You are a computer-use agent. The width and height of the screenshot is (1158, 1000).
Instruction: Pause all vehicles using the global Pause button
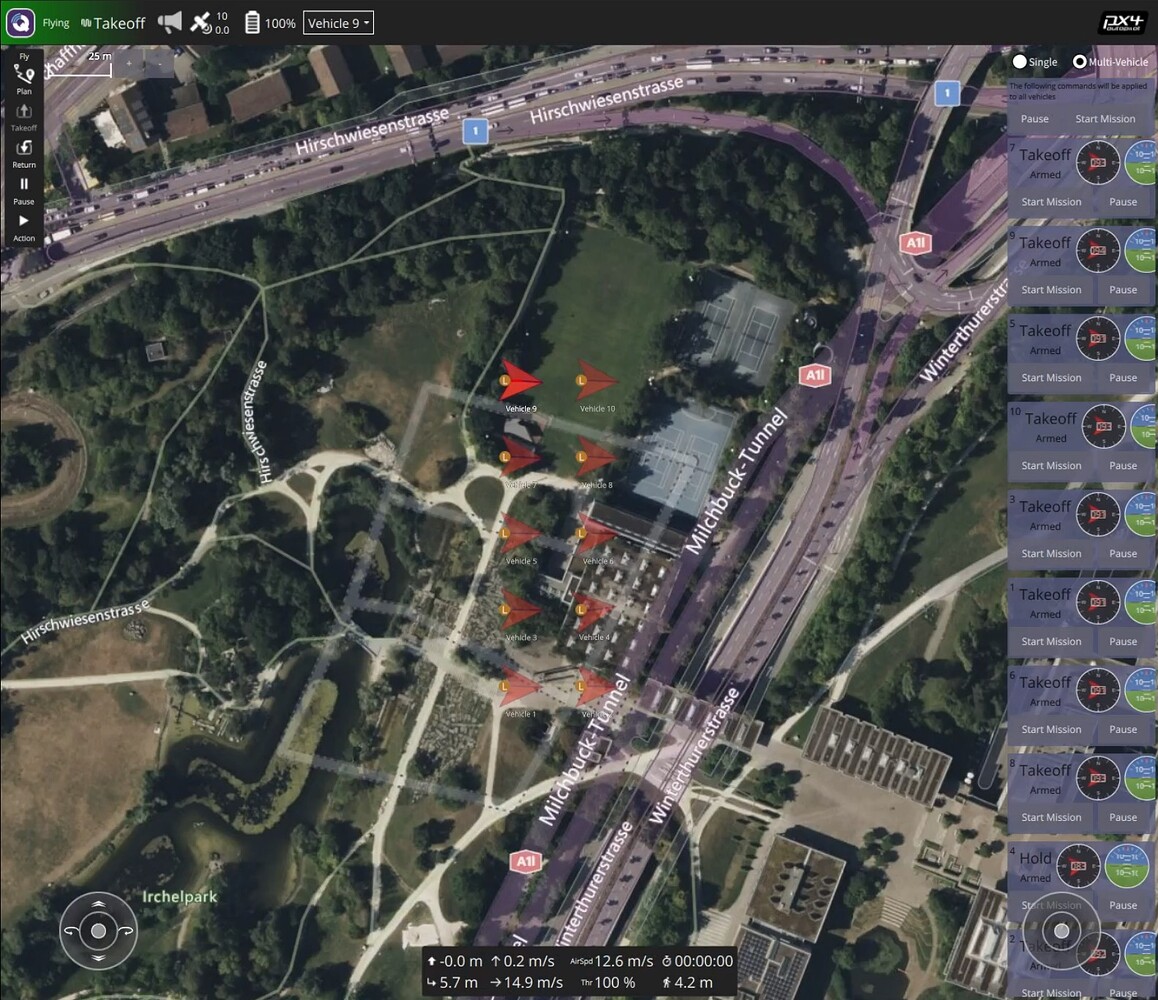pos(1034,118)
